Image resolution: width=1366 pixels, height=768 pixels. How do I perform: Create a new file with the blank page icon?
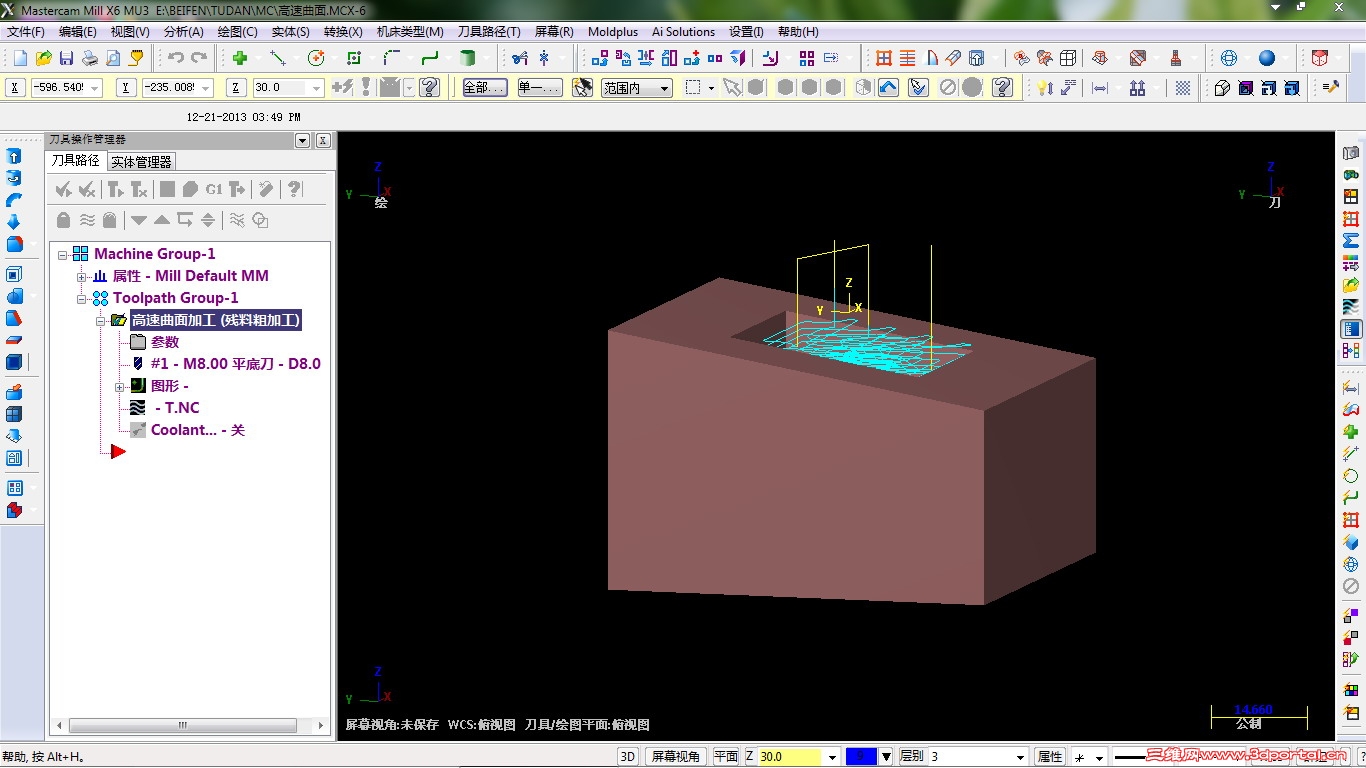pos(20,58)
